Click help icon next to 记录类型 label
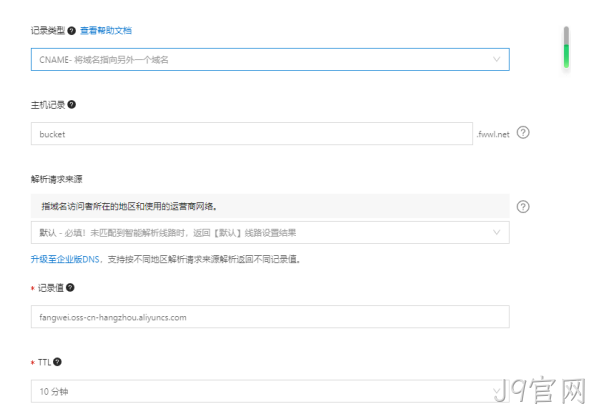 coord(71,31)
